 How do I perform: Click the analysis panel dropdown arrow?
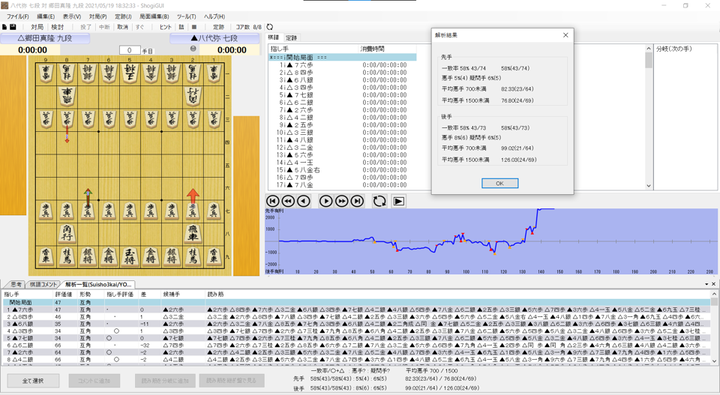click(x=707, y=284)
